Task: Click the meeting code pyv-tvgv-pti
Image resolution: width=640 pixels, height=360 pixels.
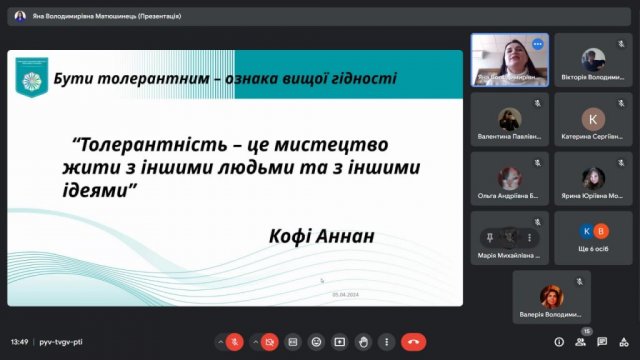Action: click(x=61, y=342)
